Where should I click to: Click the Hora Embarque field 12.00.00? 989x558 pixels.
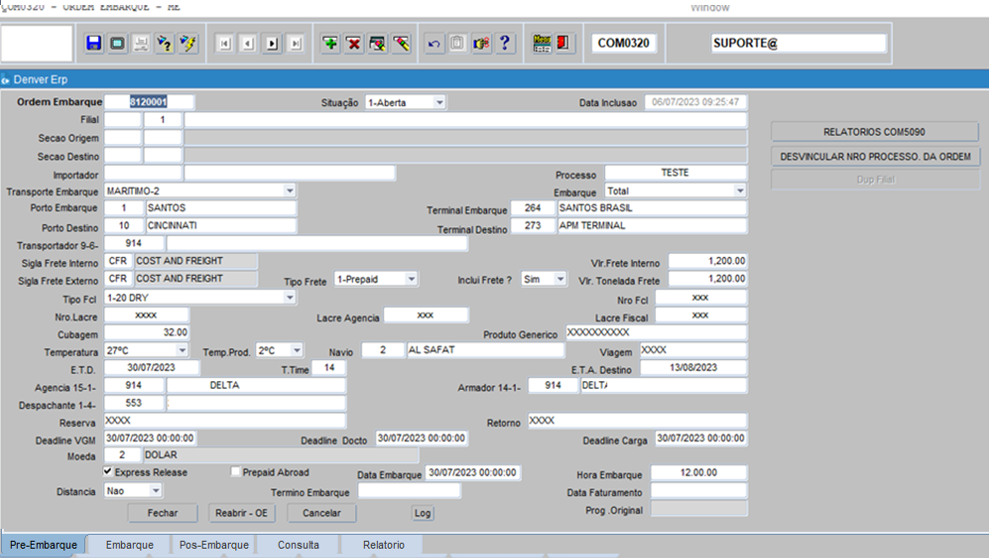click(x=699, y=473)
